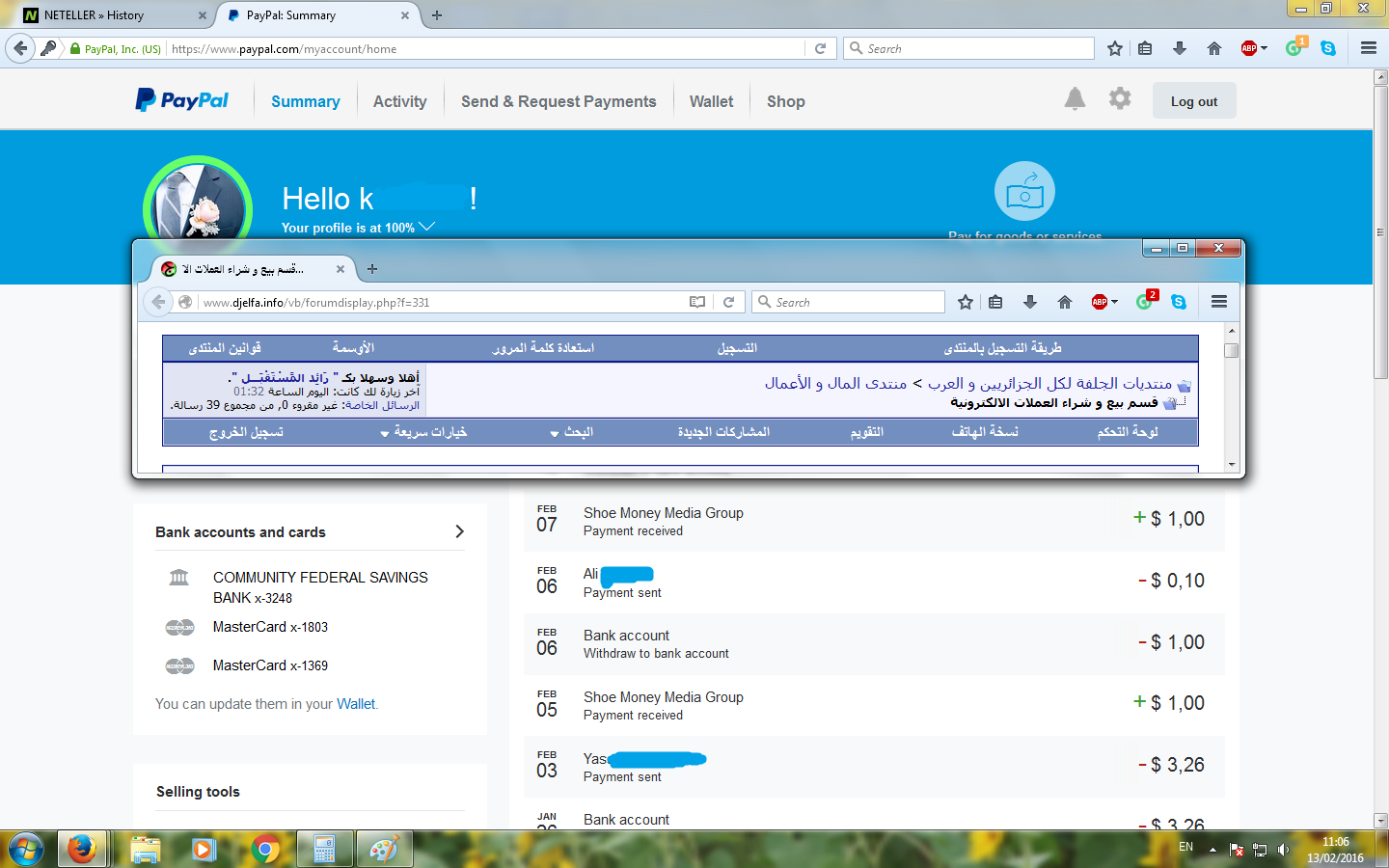Click djelfa window scroll down arrow

[1231, 465]
